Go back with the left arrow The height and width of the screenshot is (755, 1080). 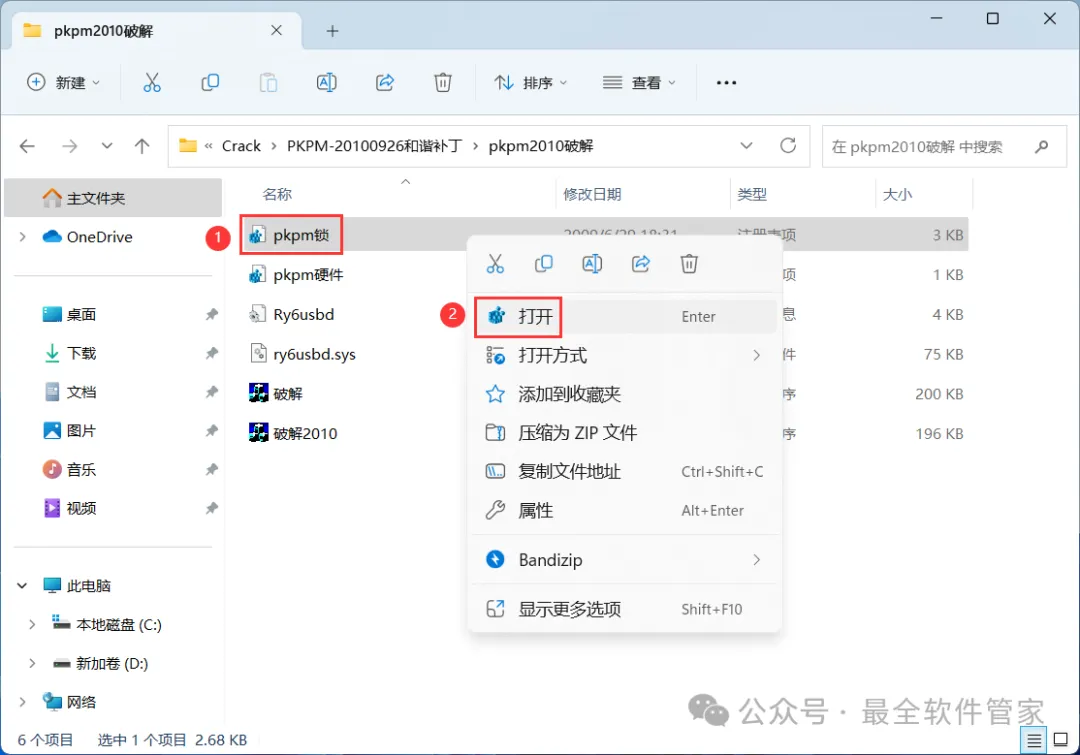pos(27,146)
